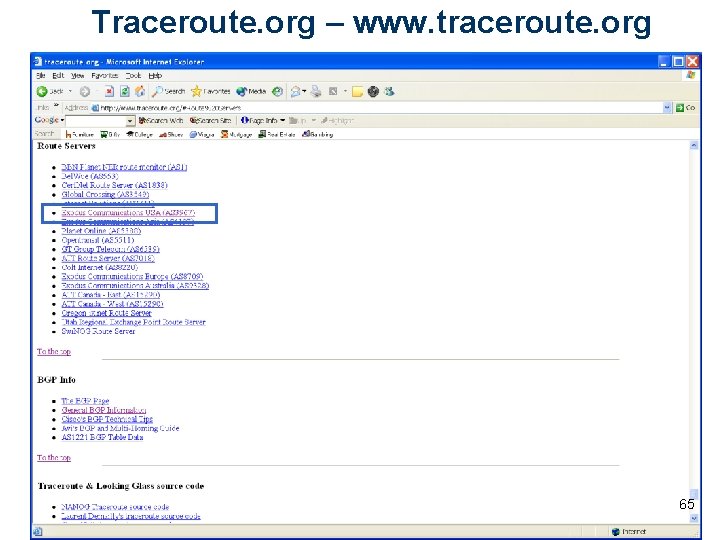Open the Help menu
The width and height of the screenshot is (720, 540).
[x=155, y=75]
